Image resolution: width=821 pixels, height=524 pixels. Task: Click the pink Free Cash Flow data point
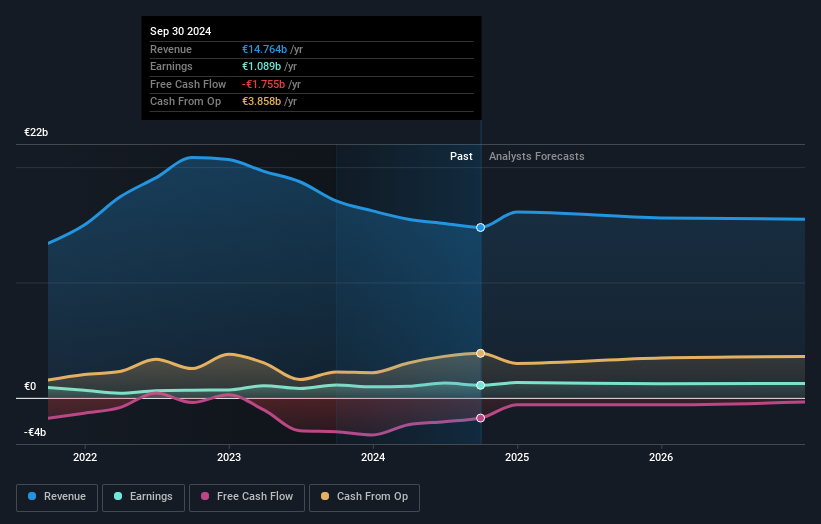point(481,418)
